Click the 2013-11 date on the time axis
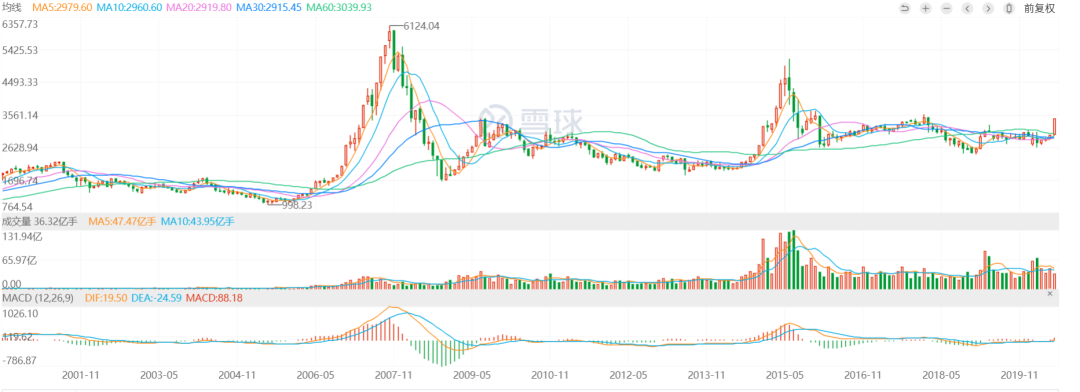This screenshot has height=392, width=1080. (707, 376)
